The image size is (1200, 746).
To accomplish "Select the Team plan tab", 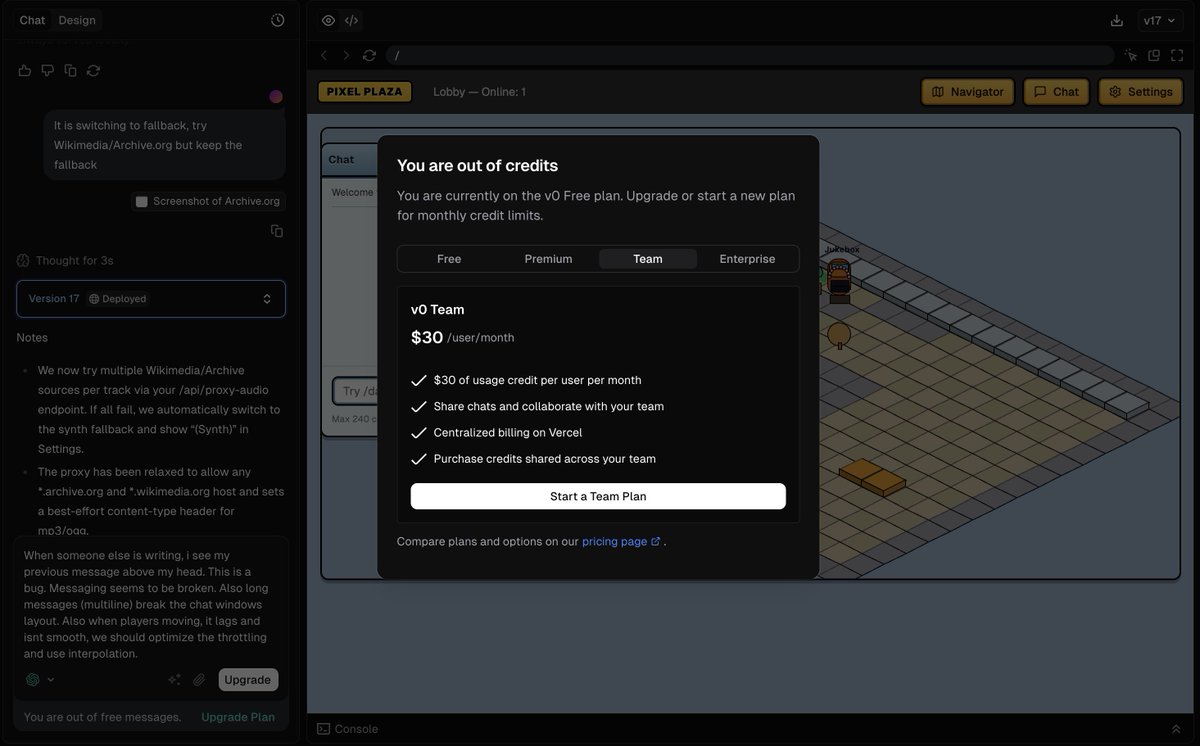I will (648, 259).
